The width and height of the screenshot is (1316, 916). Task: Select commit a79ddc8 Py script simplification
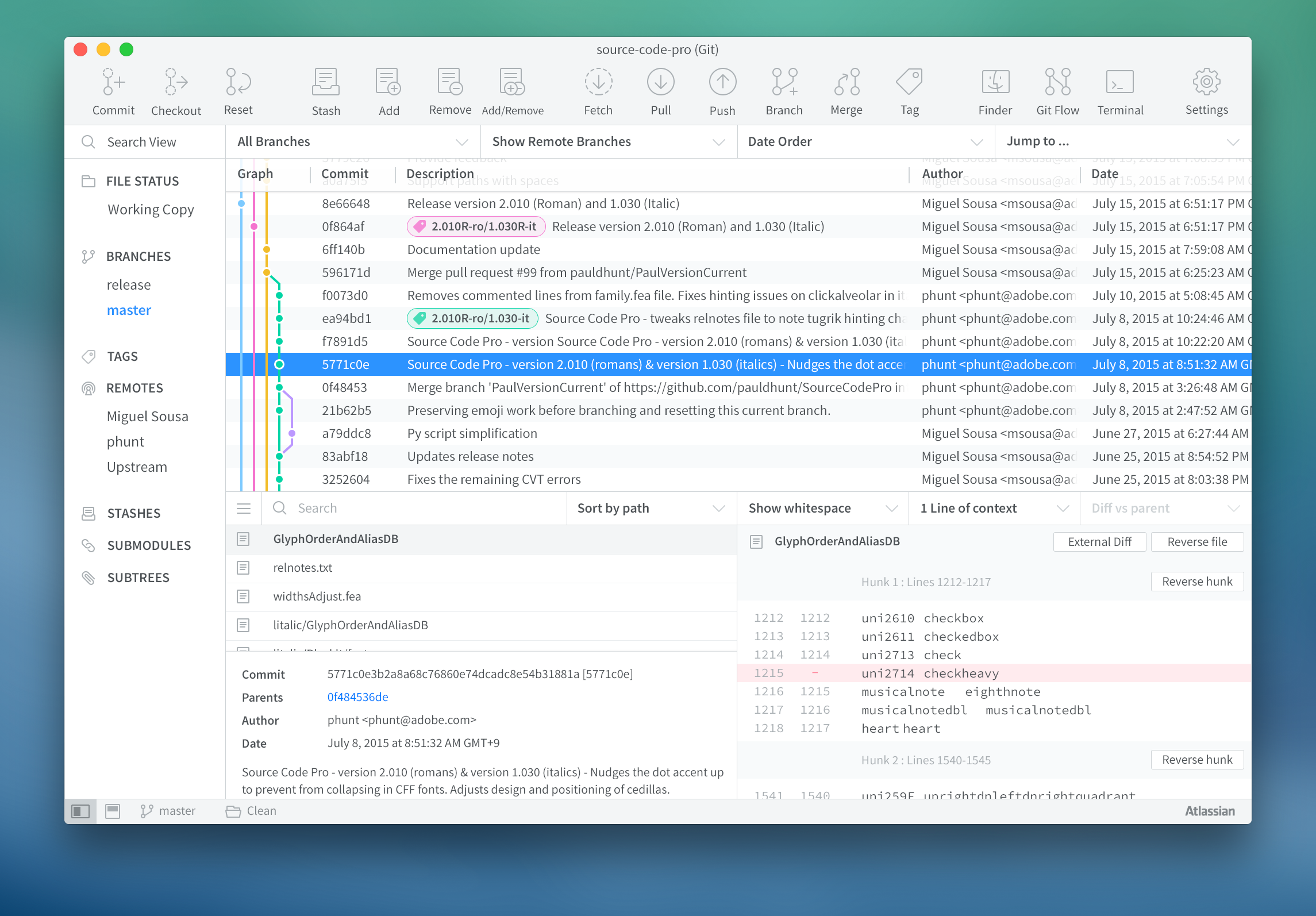(738, 433)
